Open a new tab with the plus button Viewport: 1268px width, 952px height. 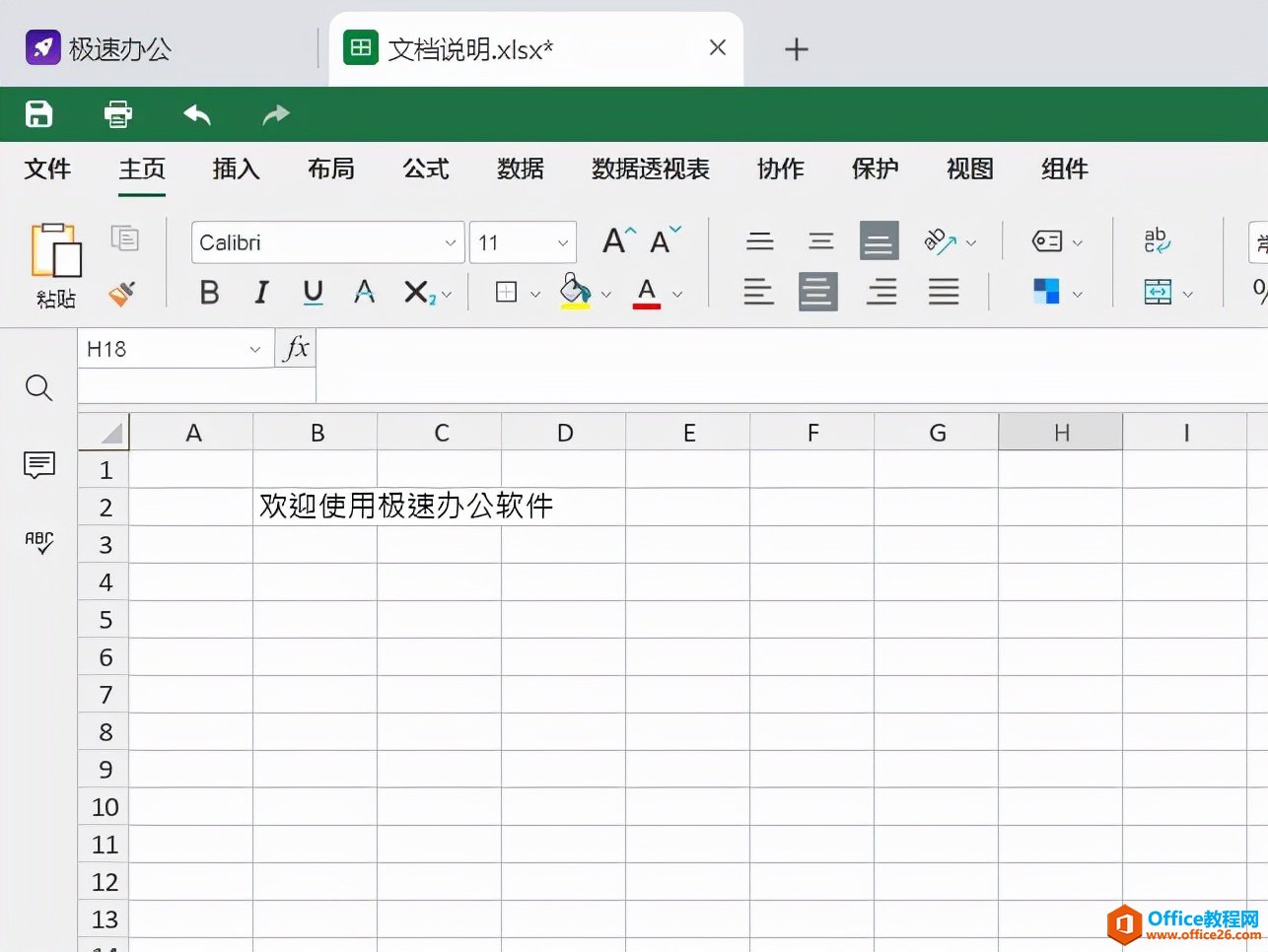797,49
